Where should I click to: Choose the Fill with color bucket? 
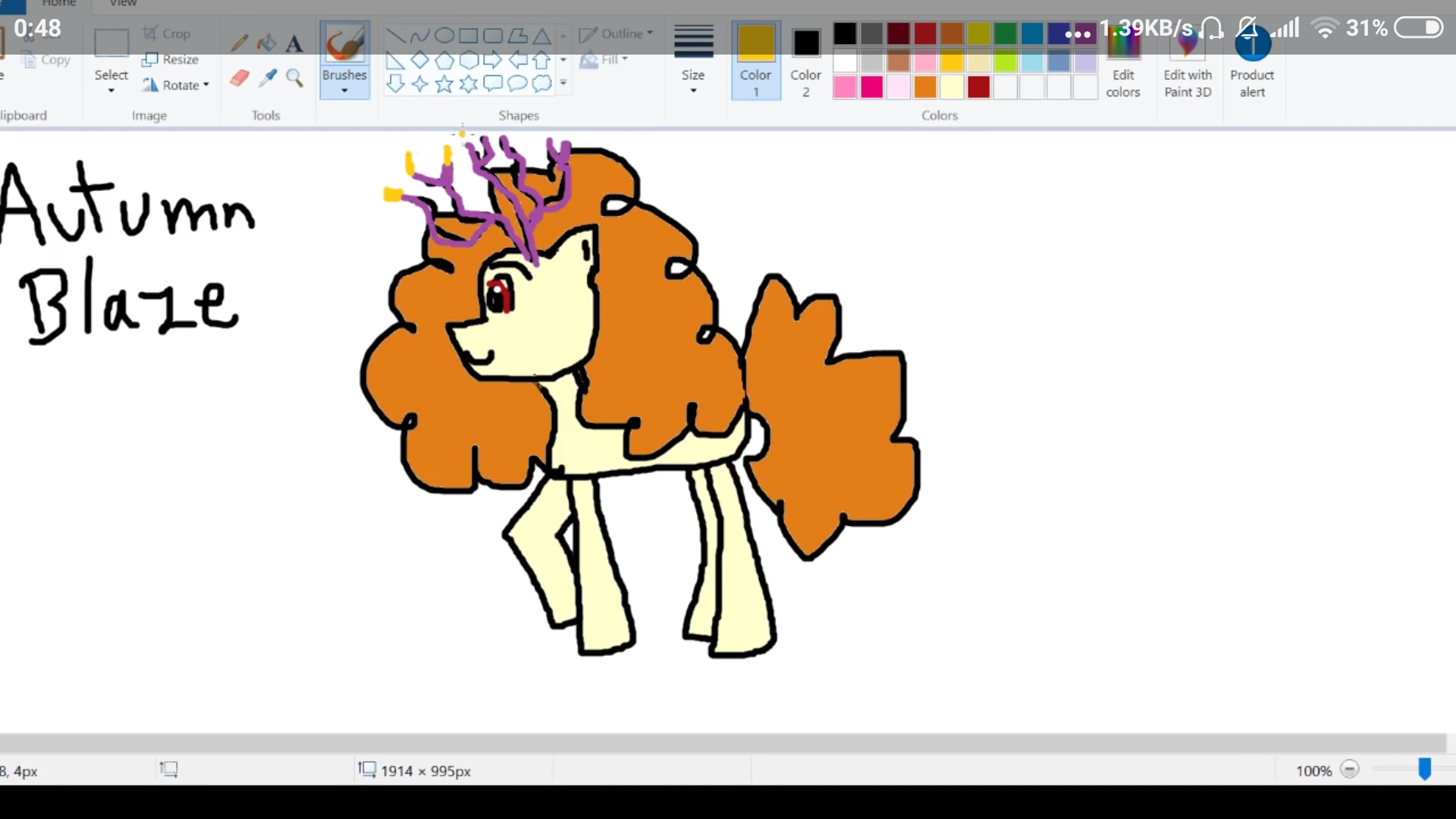click(267, 42)
